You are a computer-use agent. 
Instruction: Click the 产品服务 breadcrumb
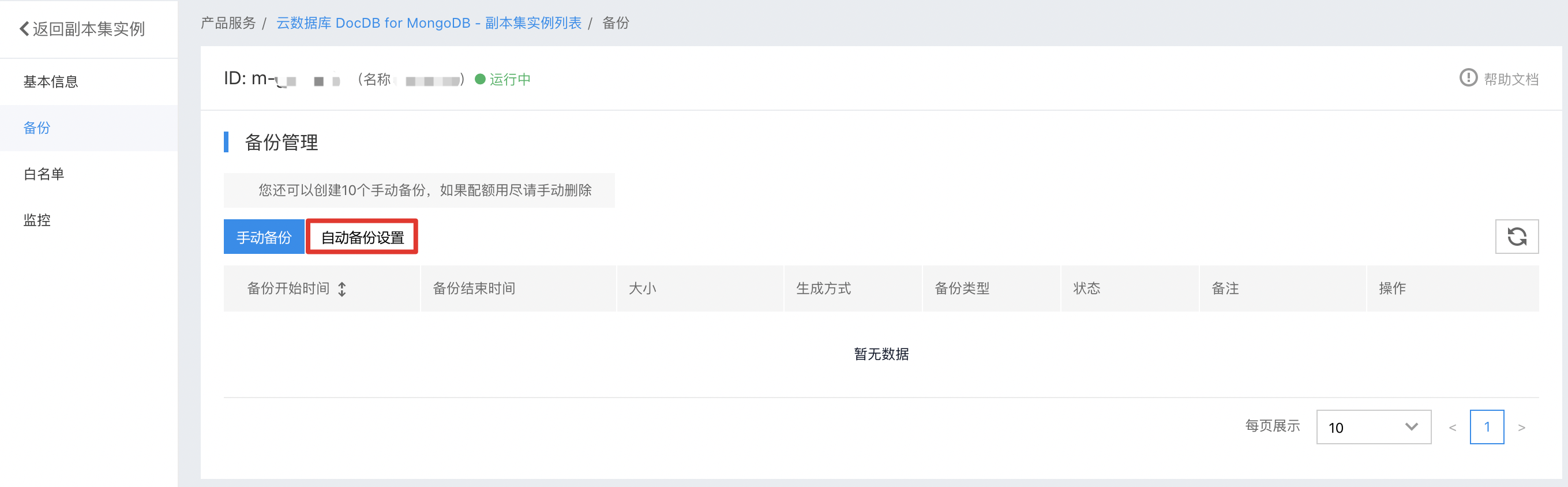tap(228, 23)
